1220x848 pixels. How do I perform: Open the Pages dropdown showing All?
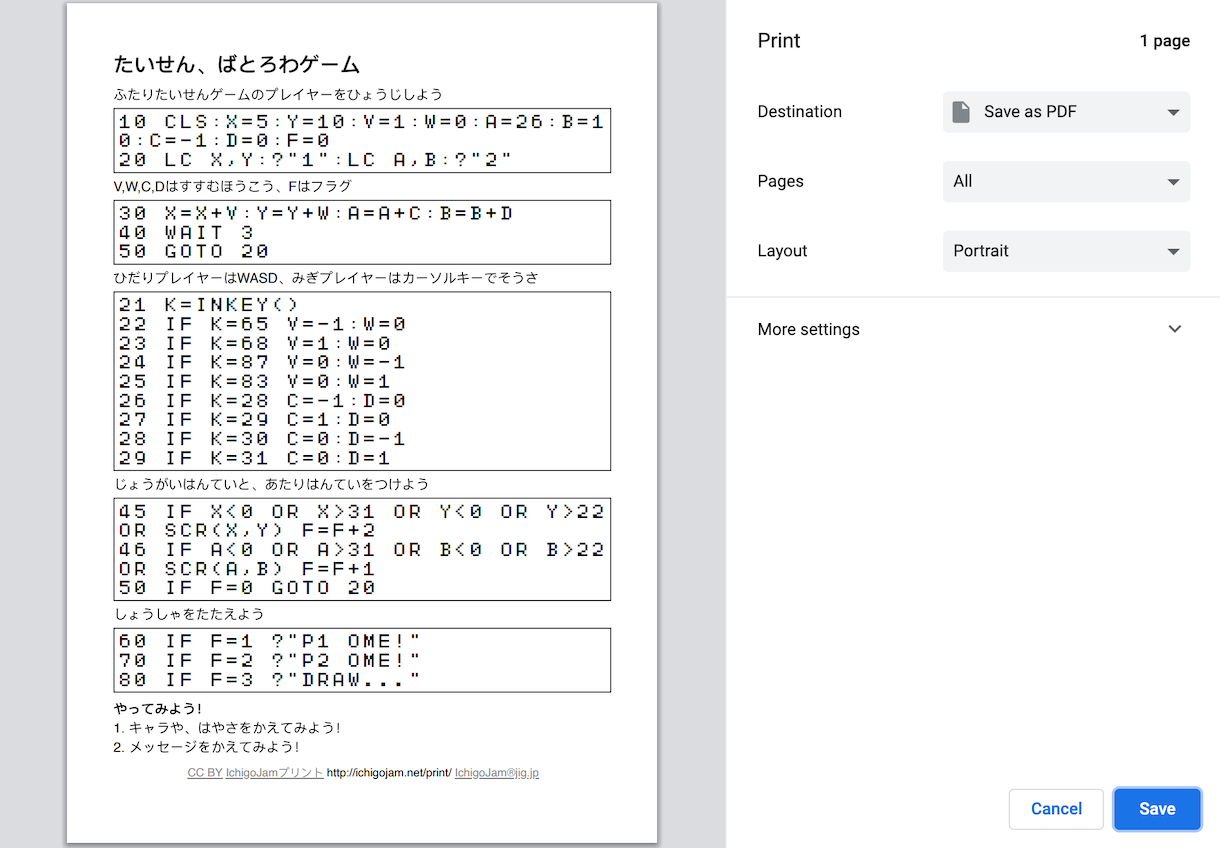(x=1065, y=182)
